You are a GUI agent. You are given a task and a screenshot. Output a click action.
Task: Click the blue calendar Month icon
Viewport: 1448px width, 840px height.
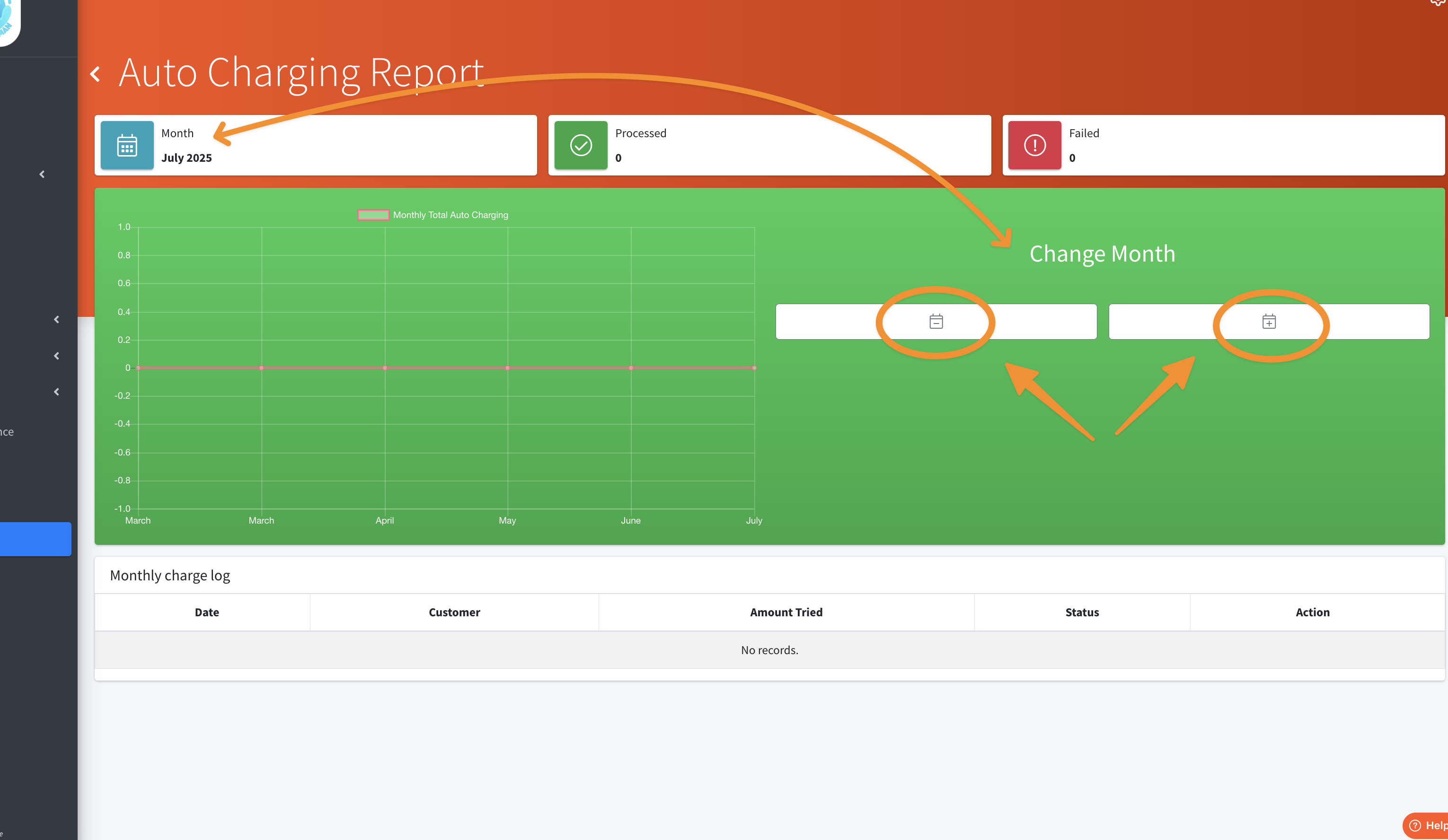[127, 145]
